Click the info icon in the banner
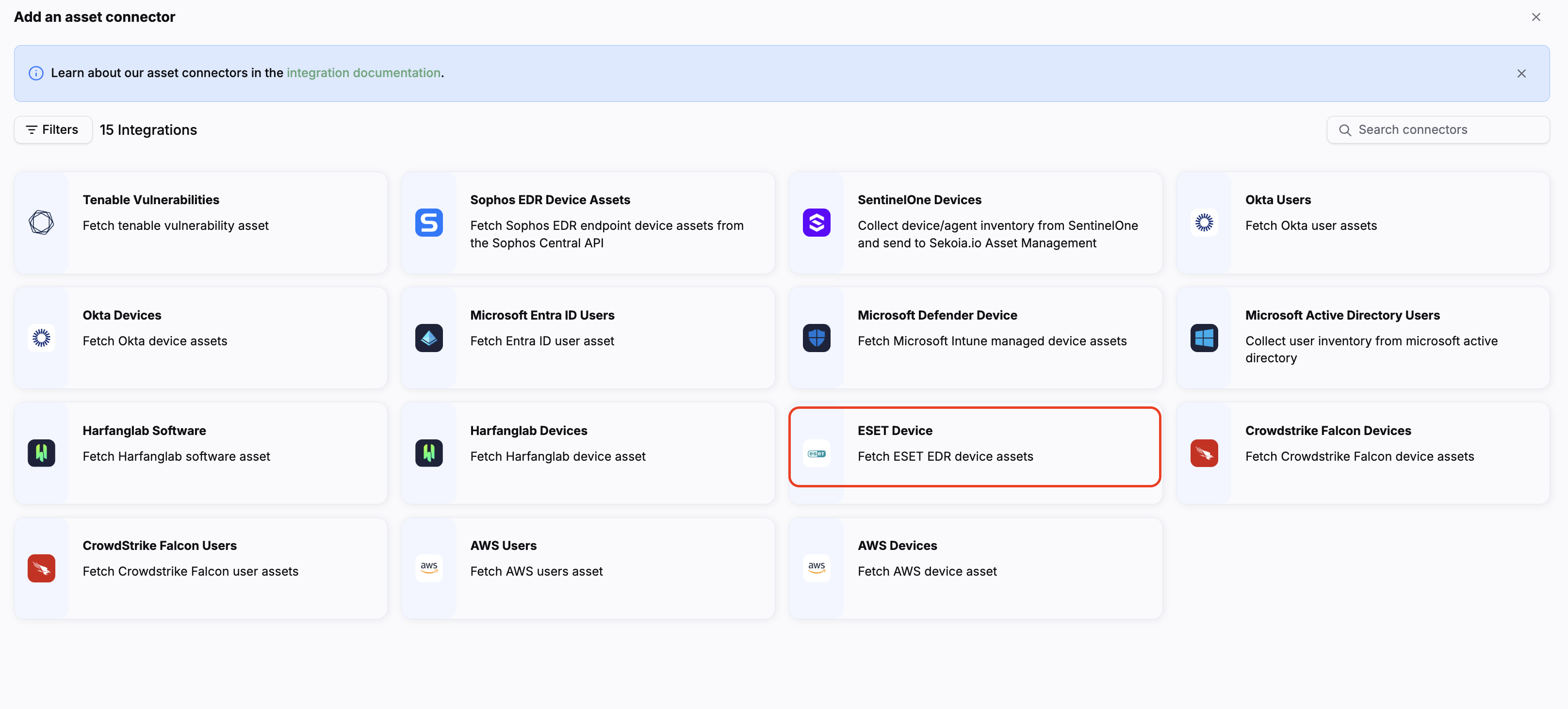Screen dimensions: 1568x709 tap(36, 73)
